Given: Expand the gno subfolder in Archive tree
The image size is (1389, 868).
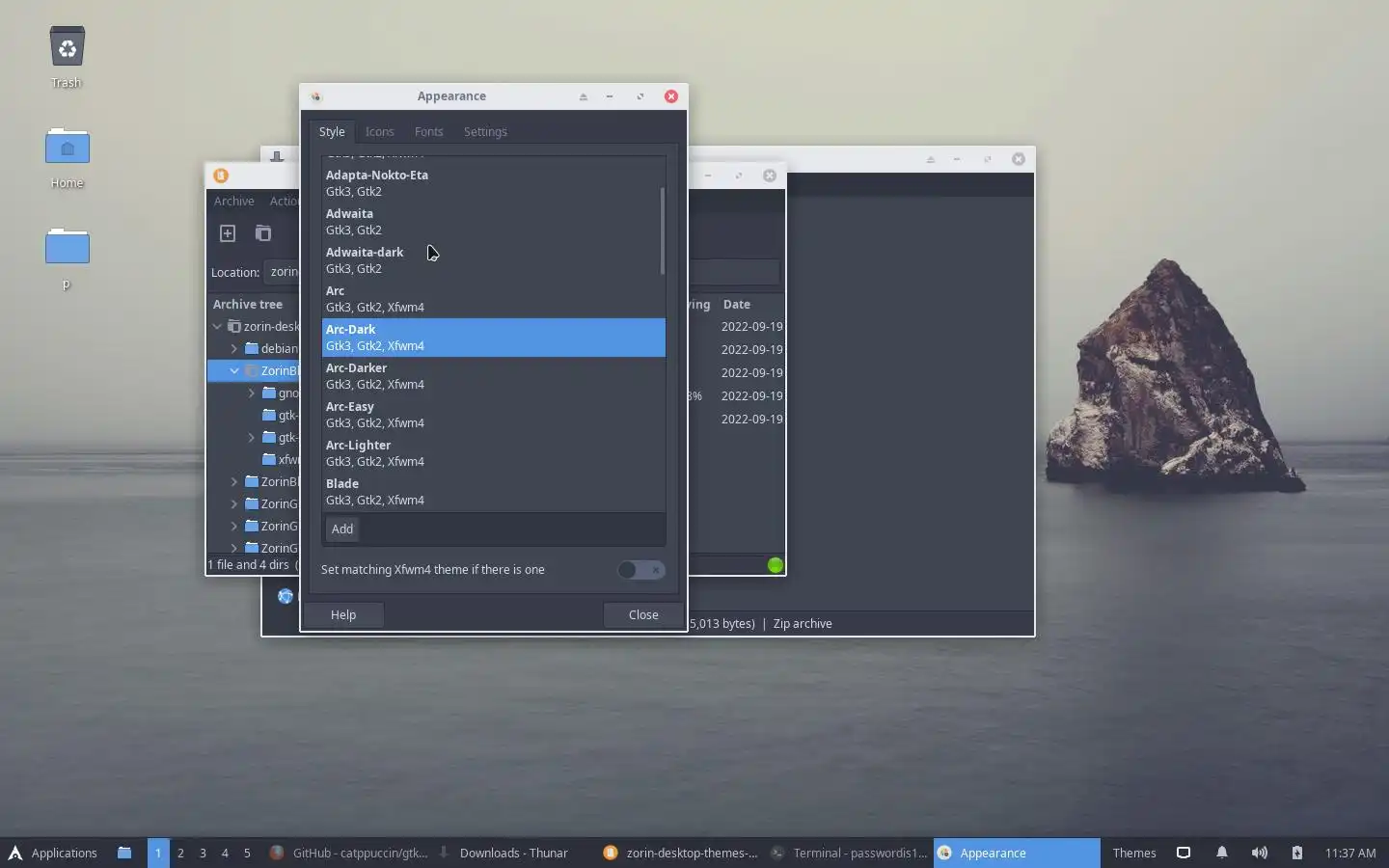Looking at the screenshot, I should [x=252, y=393].
